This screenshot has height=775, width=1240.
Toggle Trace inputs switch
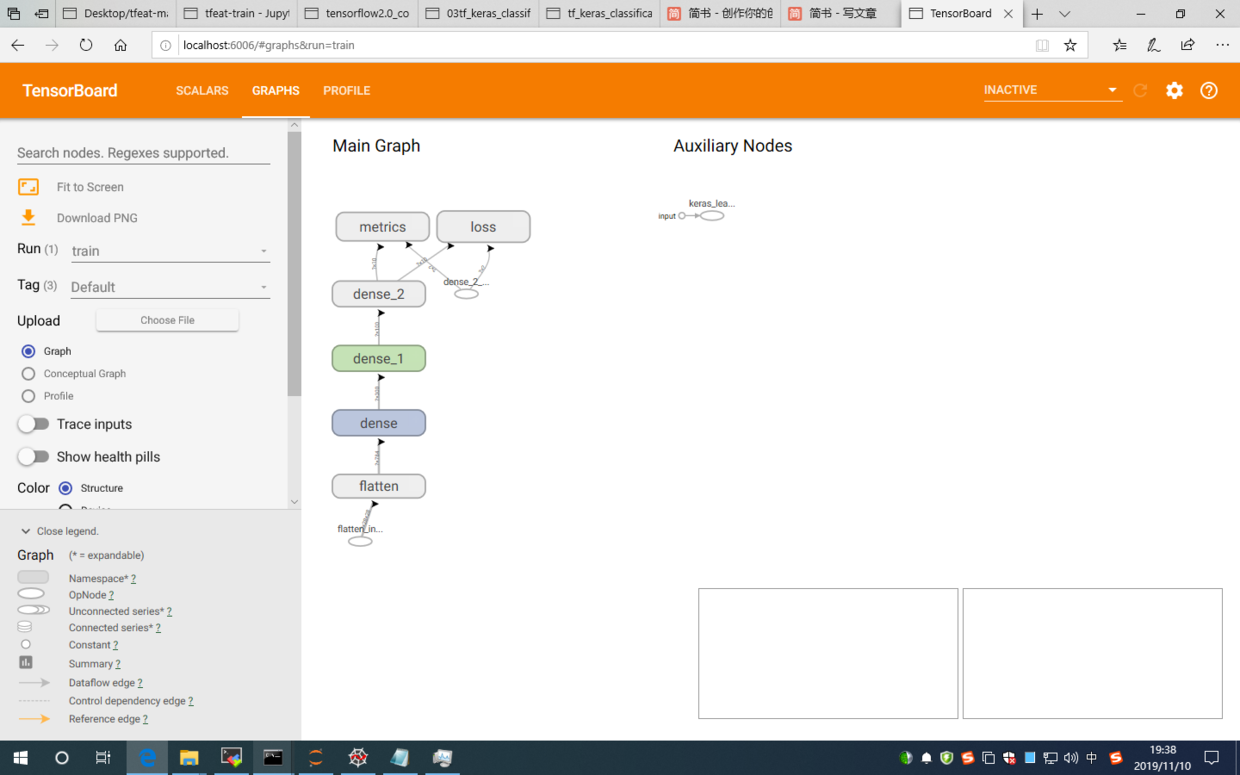33,424
